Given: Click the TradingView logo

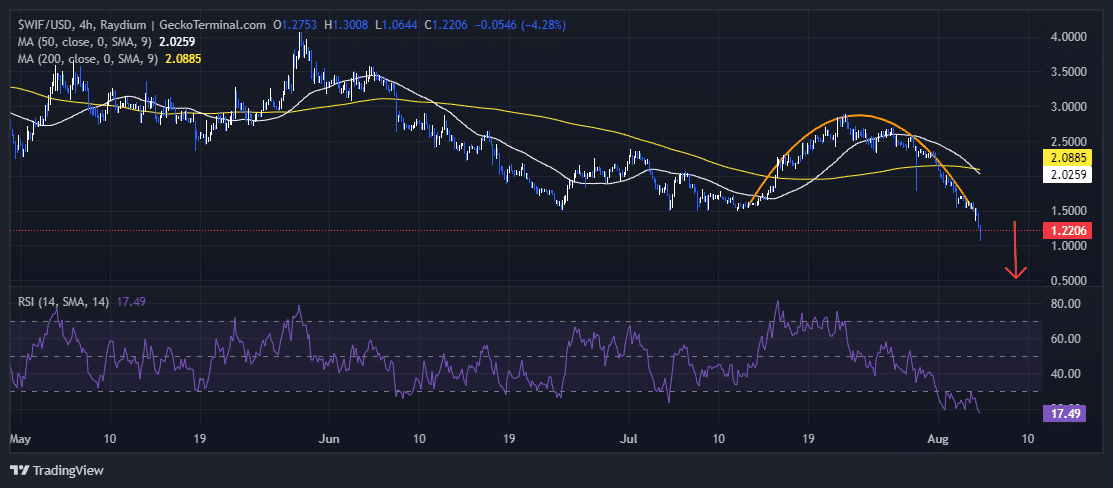Looking at the screenshot, I should pyautogui.click(x=57, y=470).
